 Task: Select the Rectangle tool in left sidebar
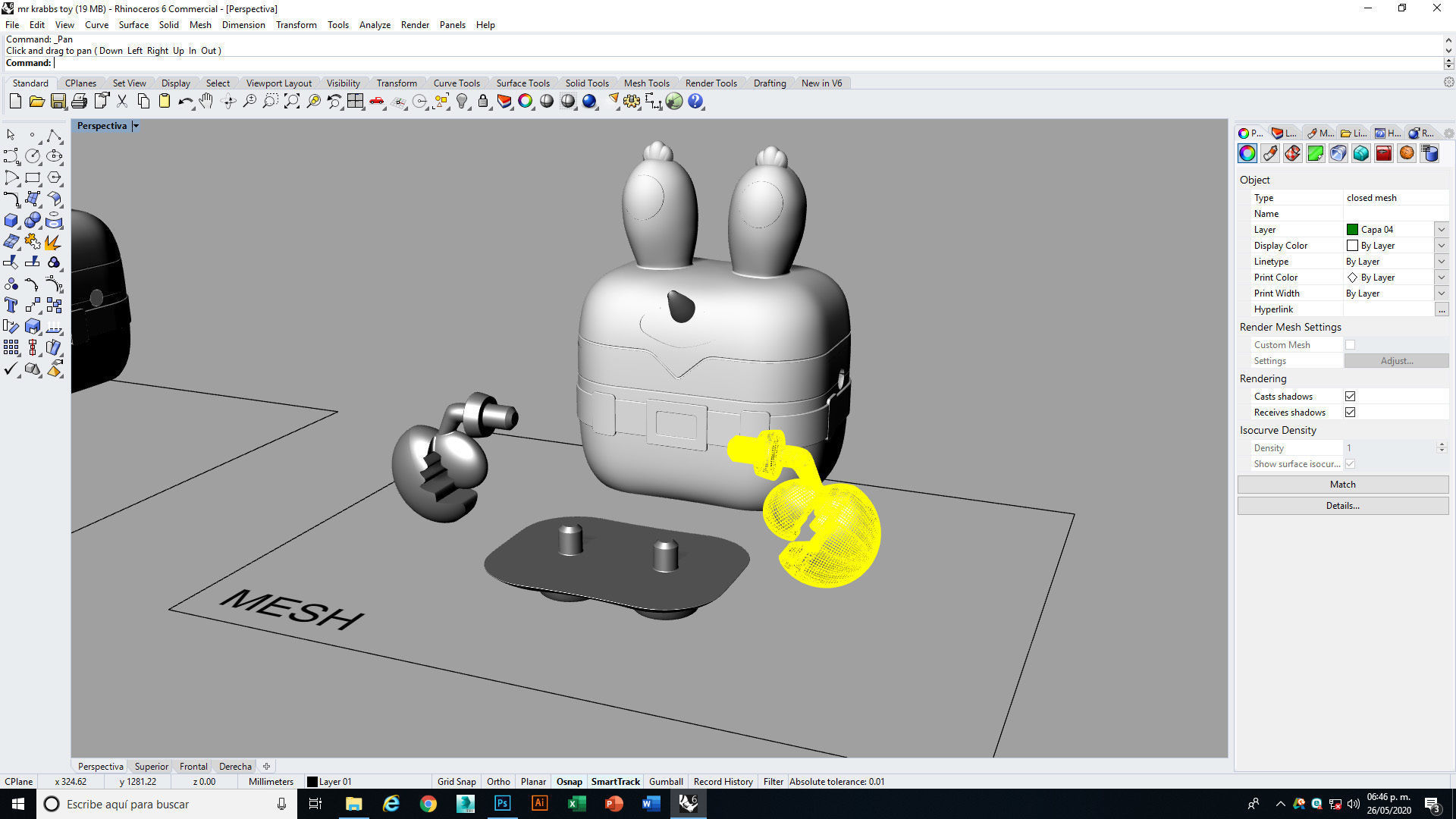point(33,177)
